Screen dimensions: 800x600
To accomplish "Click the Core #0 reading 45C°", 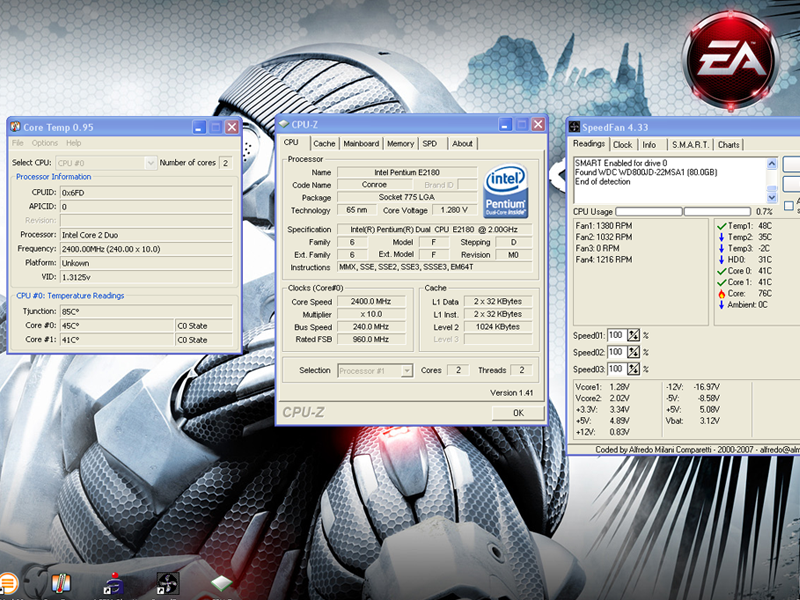I will coord(117,326).
